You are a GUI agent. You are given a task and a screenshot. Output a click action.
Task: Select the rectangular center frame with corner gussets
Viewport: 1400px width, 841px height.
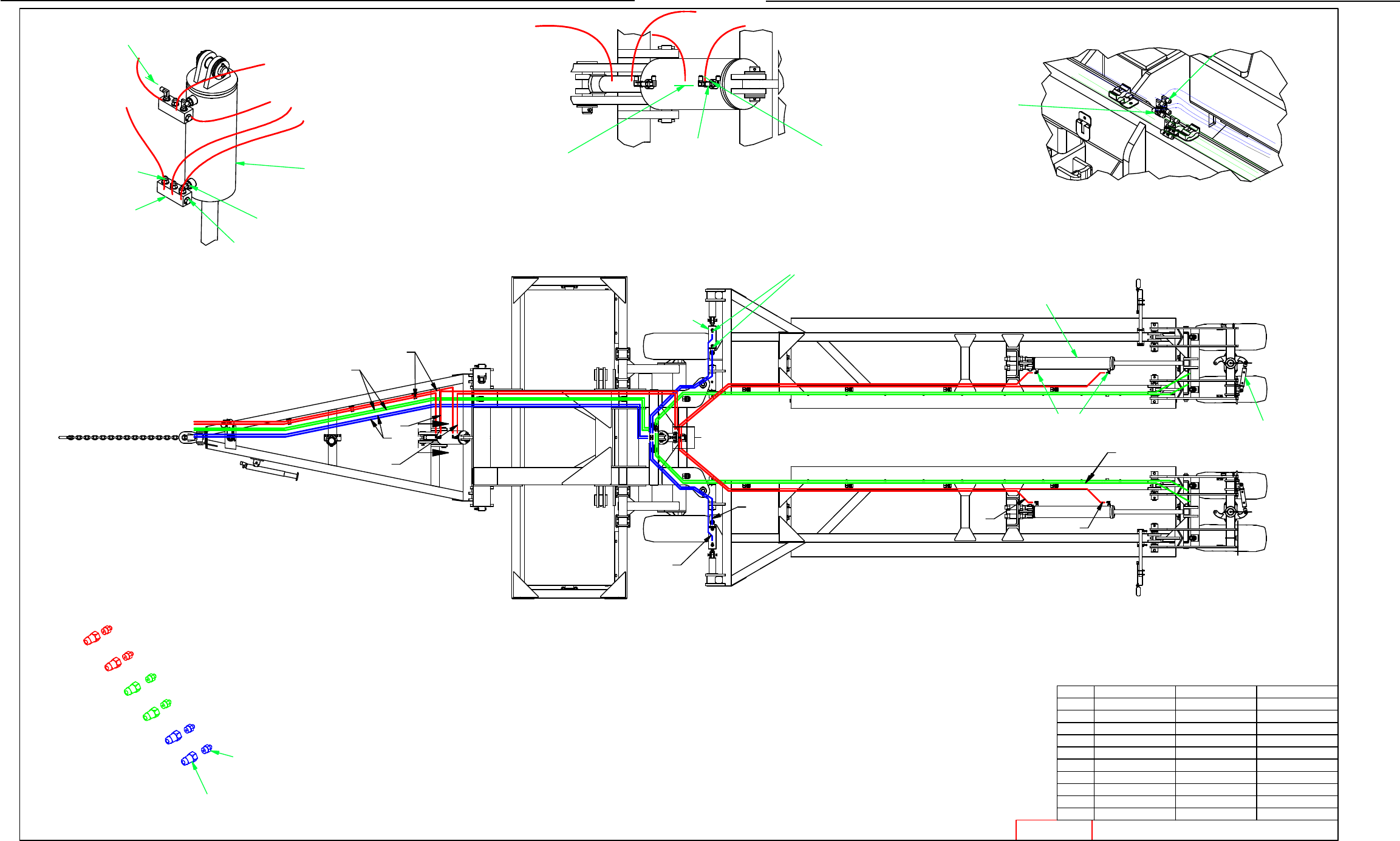pyautogui.click(x=569, y=438)
